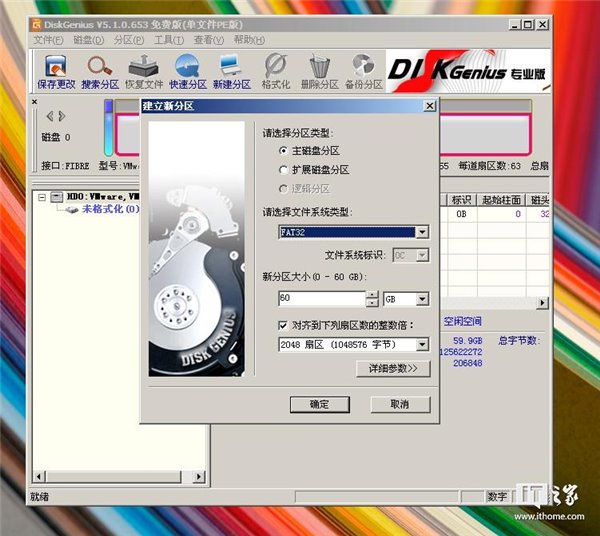Click Detailed Parameters (详细参数>>) button

[x=393, y=369]
